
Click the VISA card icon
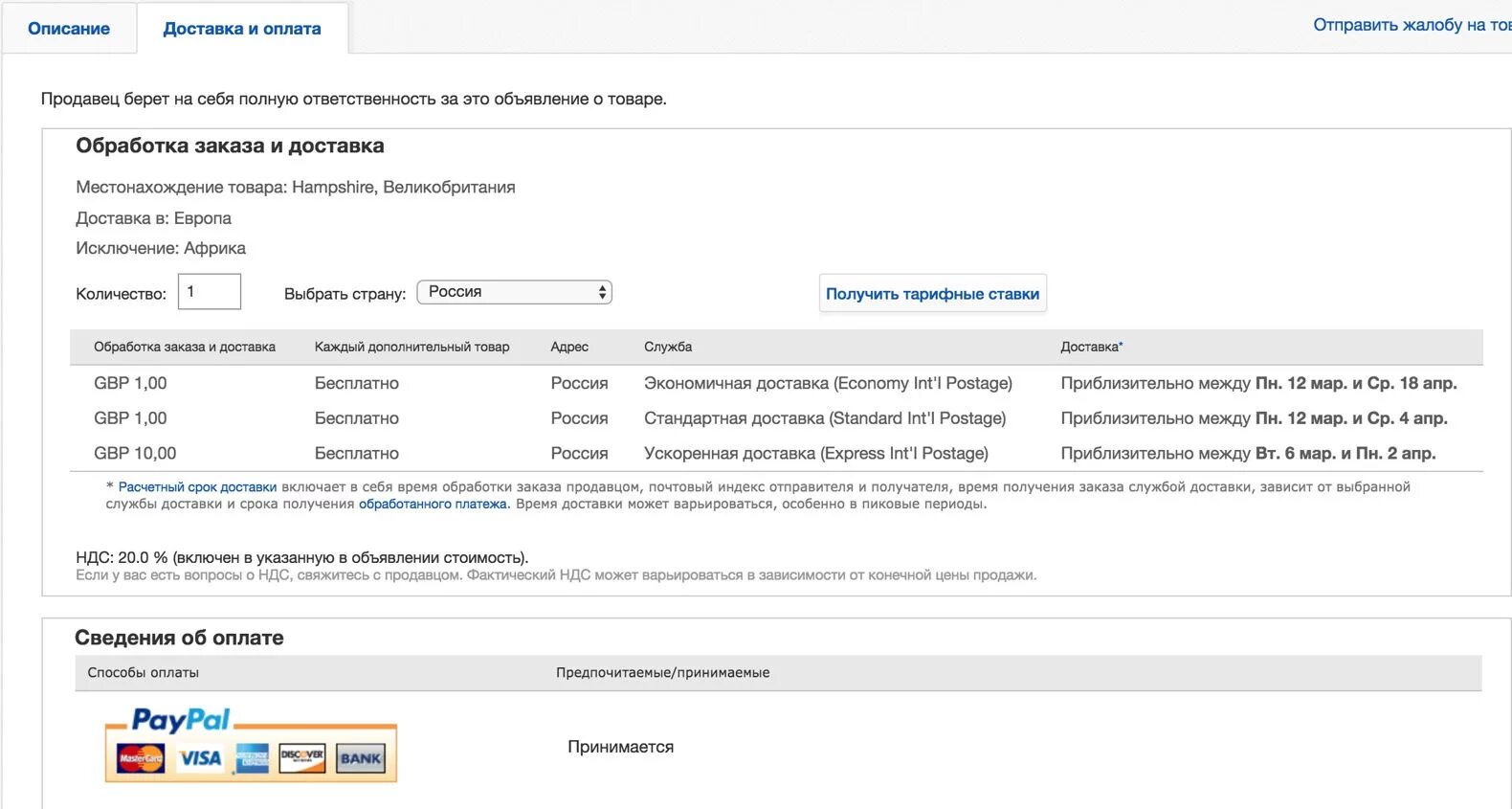coord(200,758)
